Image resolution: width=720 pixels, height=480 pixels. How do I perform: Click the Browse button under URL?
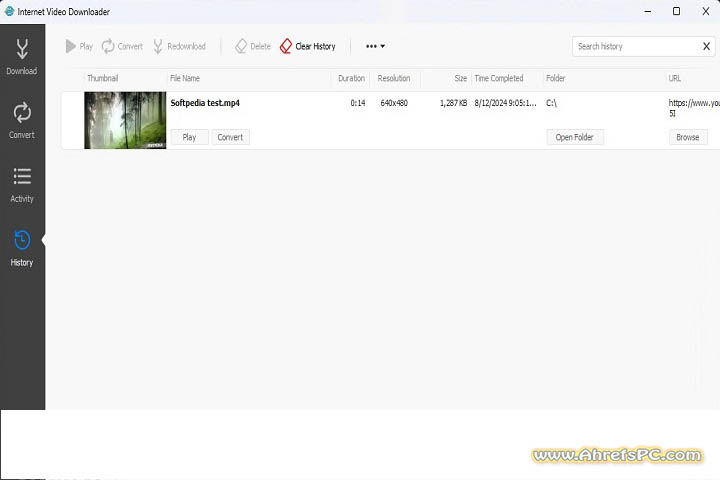tap(687, 137)
